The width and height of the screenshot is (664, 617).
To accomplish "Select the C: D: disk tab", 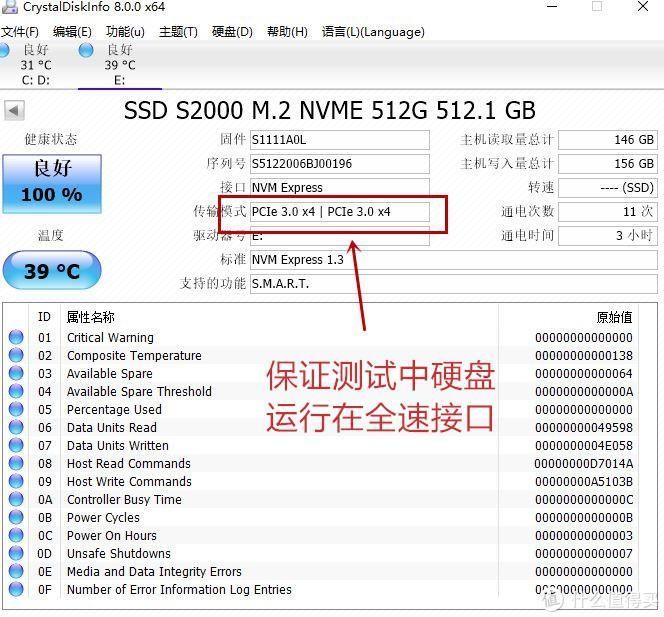I will [36, 65].
